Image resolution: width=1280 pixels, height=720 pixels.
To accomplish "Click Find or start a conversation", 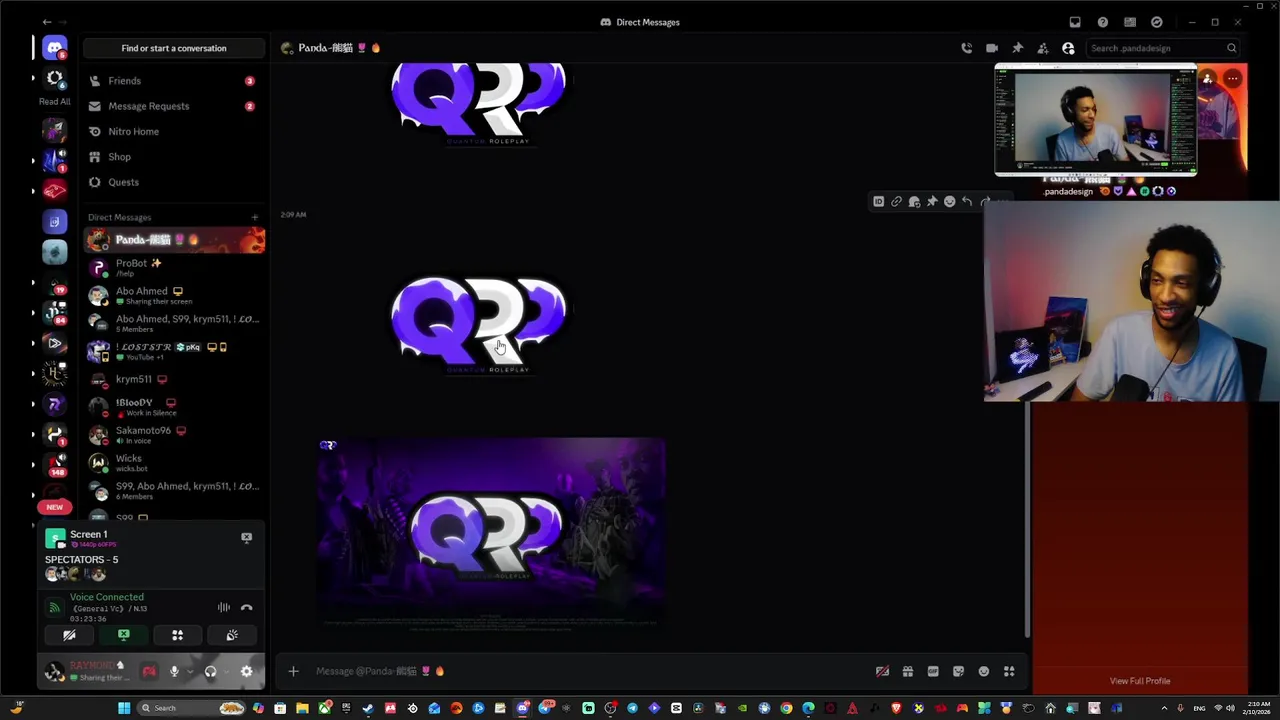I will point(174,48).
